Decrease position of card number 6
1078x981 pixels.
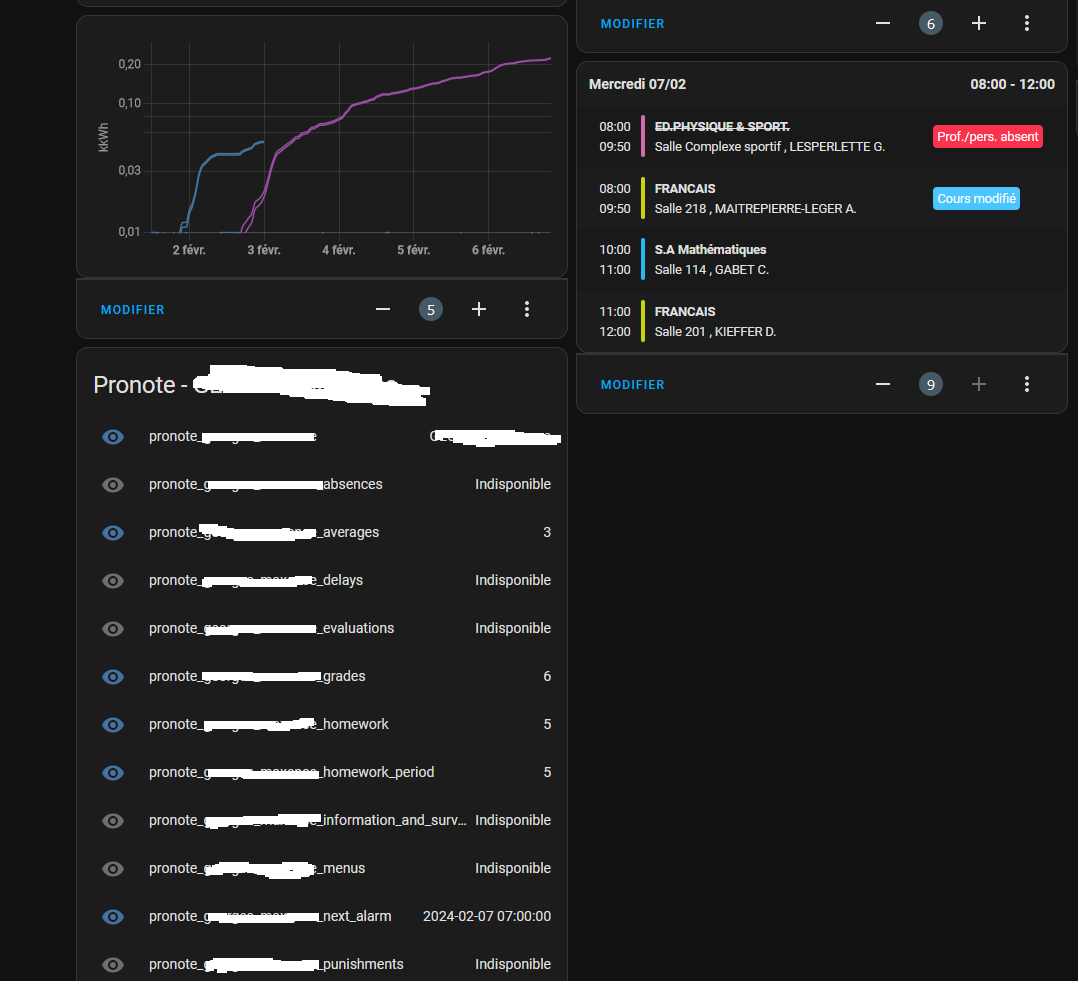coord(883,23)
